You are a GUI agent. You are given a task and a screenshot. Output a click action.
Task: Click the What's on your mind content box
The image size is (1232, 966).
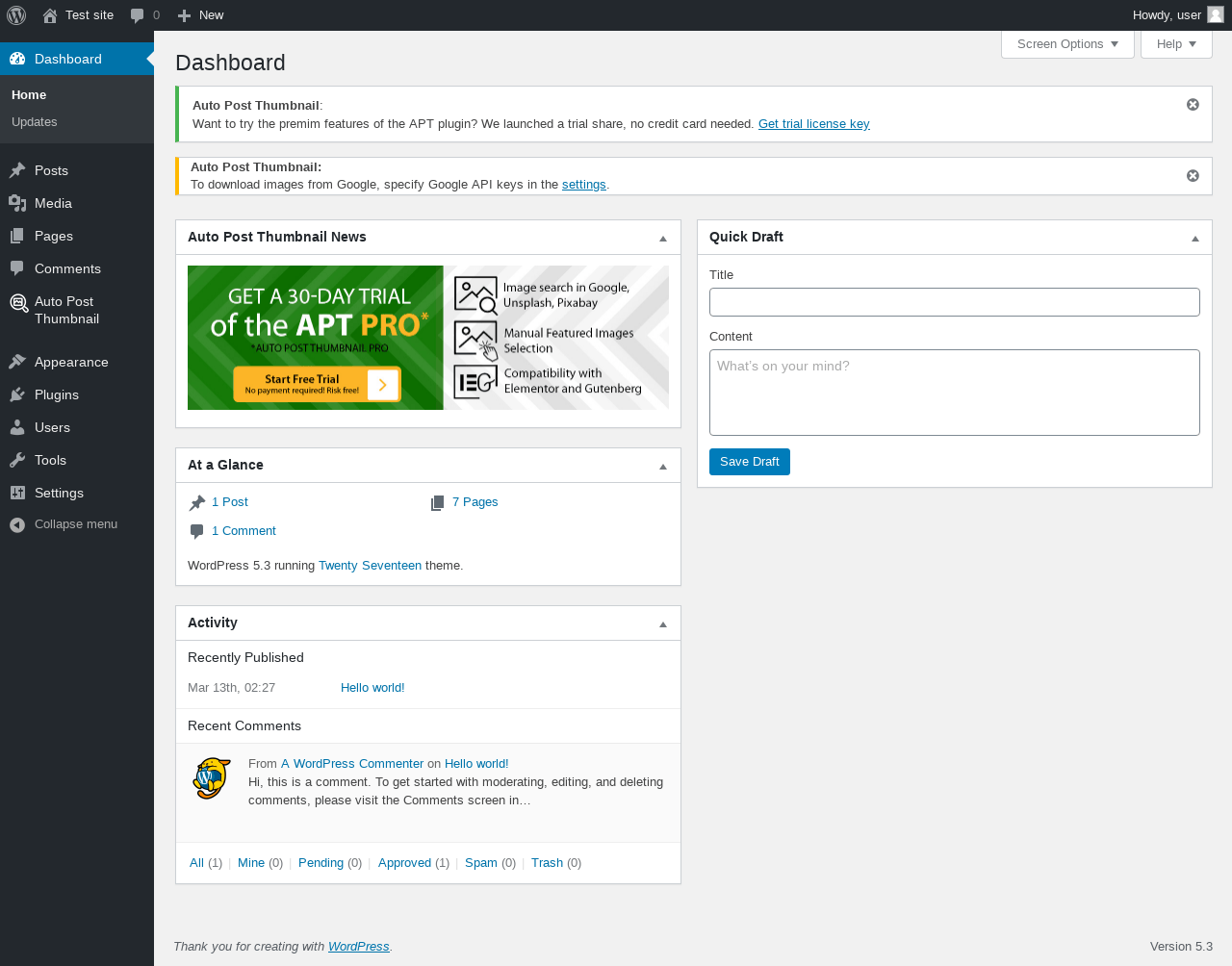pos(955,393)
